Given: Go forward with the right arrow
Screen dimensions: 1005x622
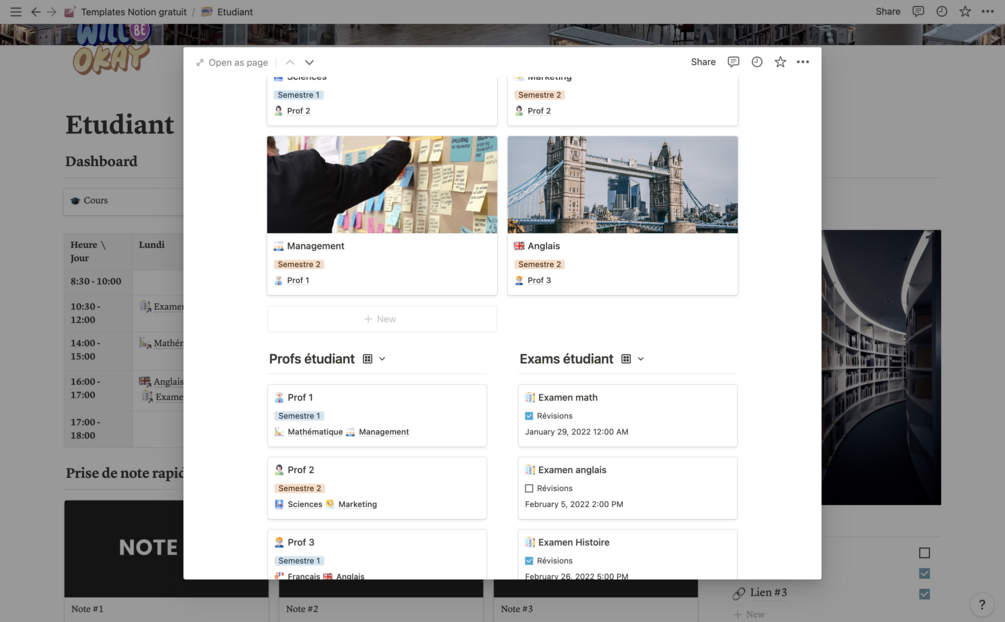Looking at the screenshot, I should tap(52, 12).
